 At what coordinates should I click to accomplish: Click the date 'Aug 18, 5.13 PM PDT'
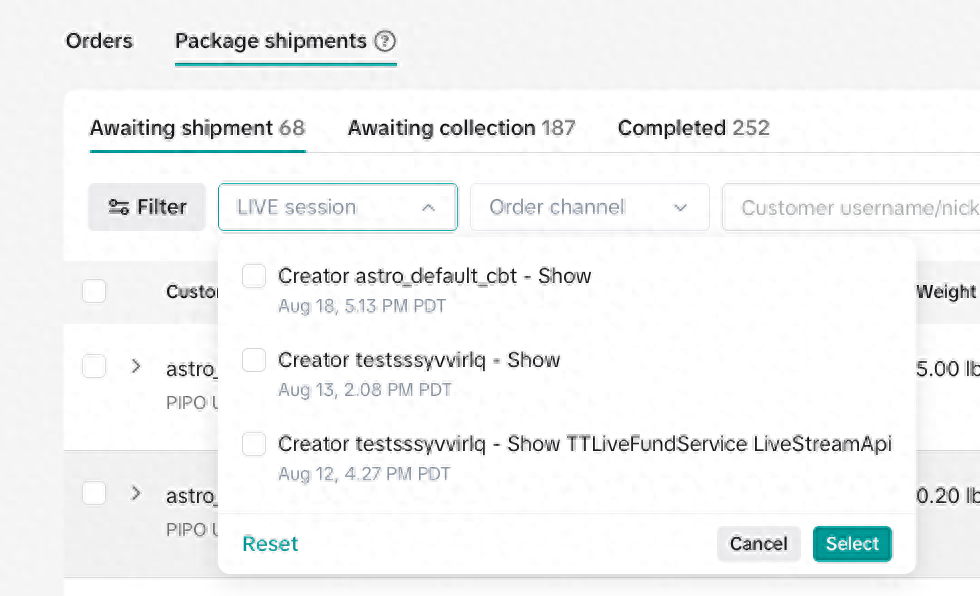[x=362, y=306]
